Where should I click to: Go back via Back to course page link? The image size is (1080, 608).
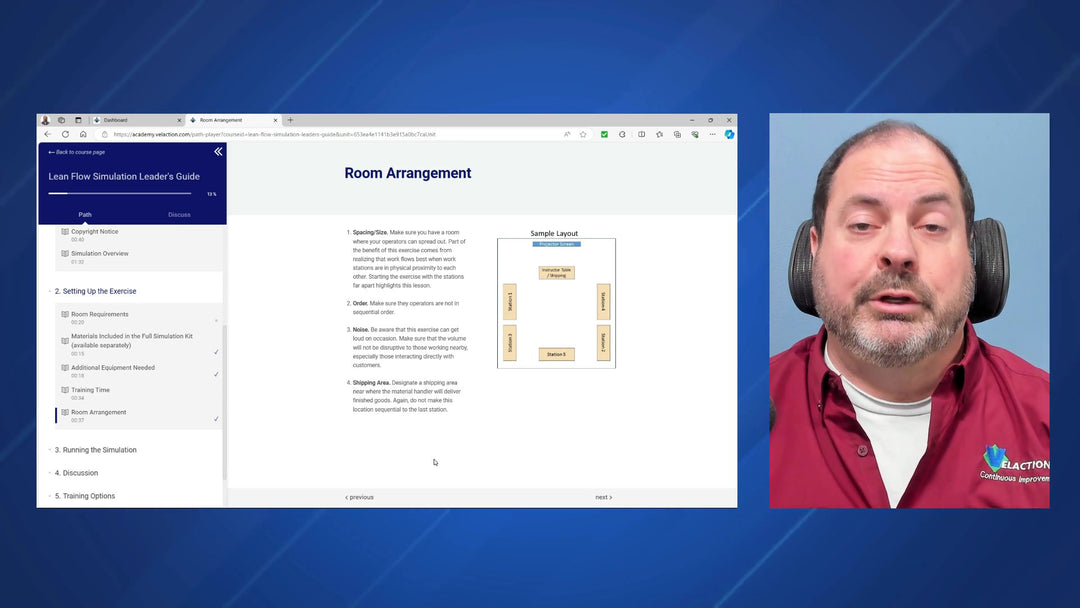coord(77,152)
